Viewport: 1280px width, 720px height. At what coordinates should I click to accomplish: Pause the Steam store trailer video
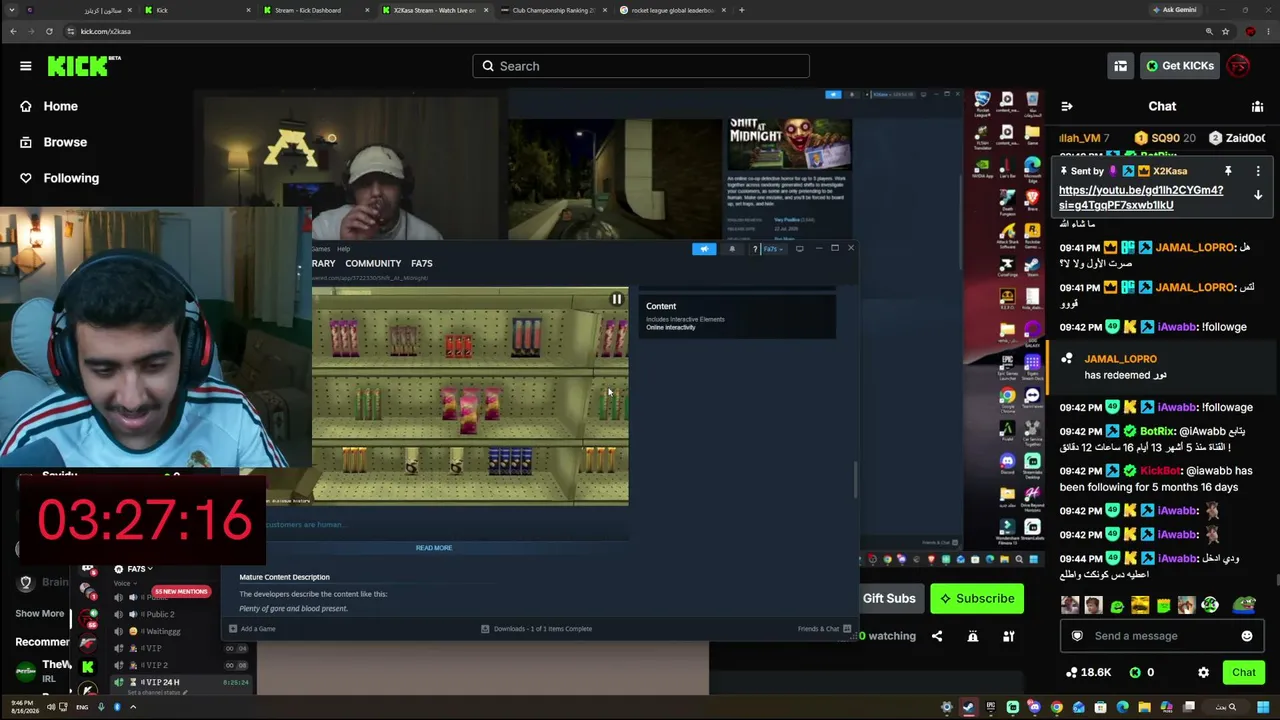617,299
